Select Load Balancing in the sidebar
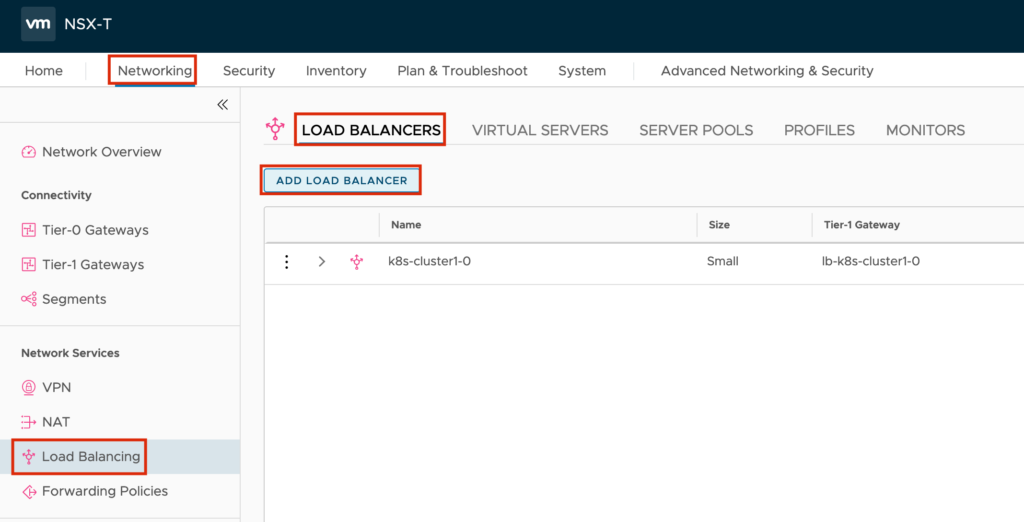This screenshot has height=522, width=1024. [x=90, y=457]
